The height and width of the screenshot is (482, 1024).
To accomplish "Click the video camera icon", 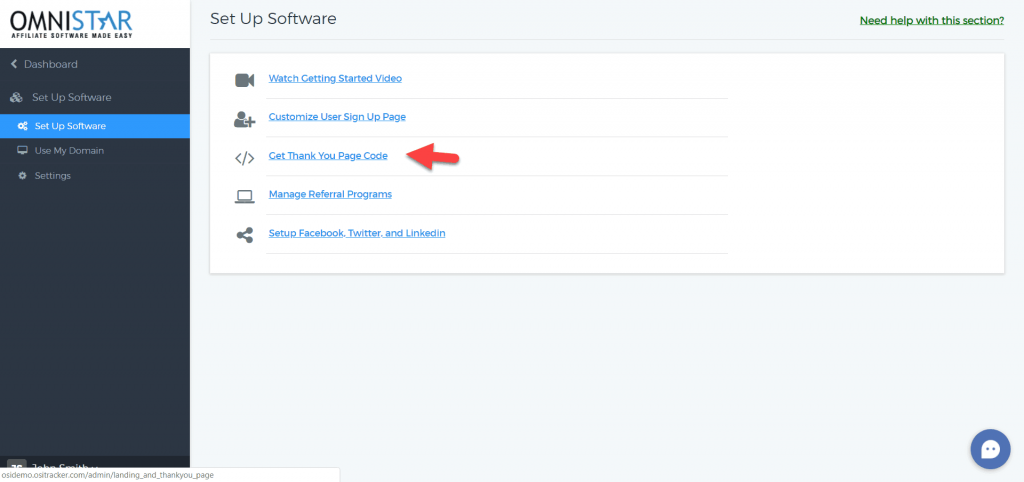I will [244, 80].
